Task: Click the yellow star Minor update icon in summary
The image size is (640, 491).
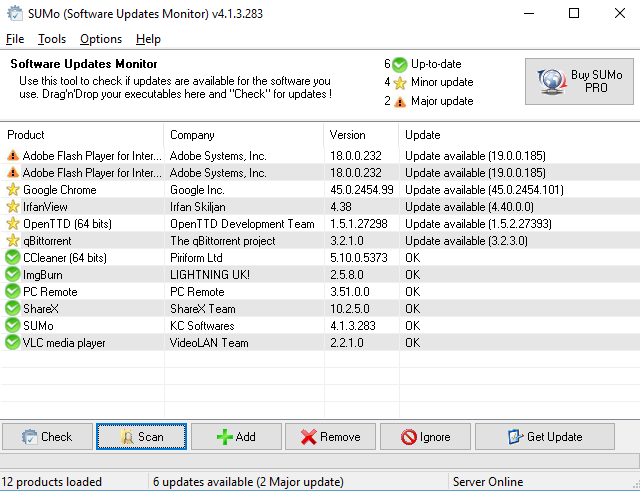Action: pos(400,83)
